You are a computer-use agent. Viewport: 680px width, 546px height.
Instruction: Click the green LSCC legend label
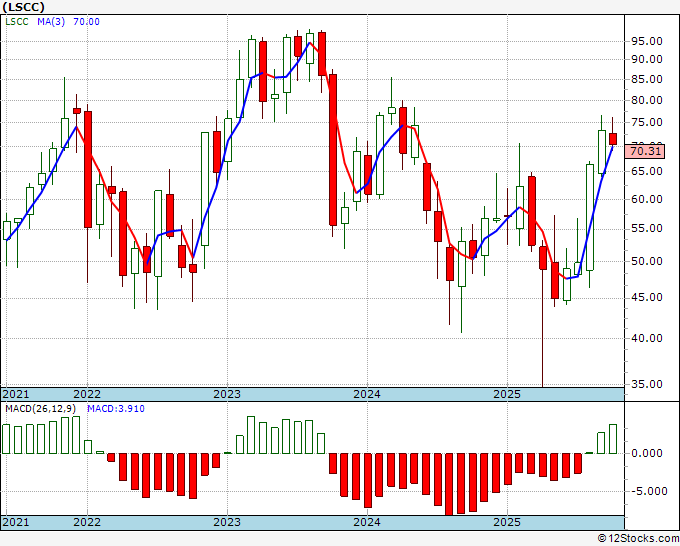click(x=17, y=22)
